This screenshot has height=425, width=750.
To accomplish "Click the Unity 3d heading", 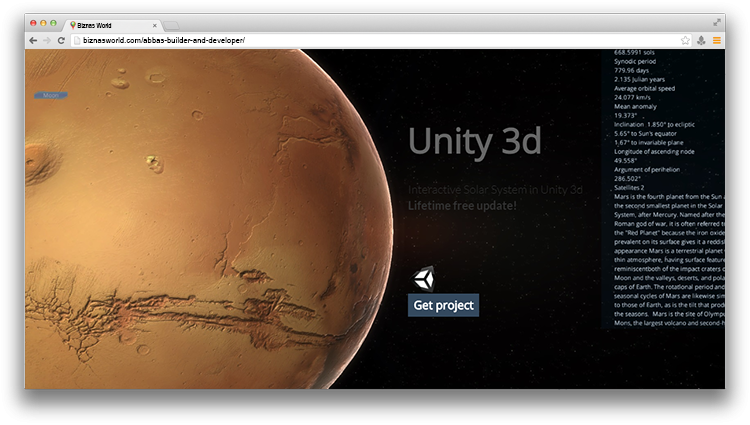I will pyautogui.click(x=474, y=141).
